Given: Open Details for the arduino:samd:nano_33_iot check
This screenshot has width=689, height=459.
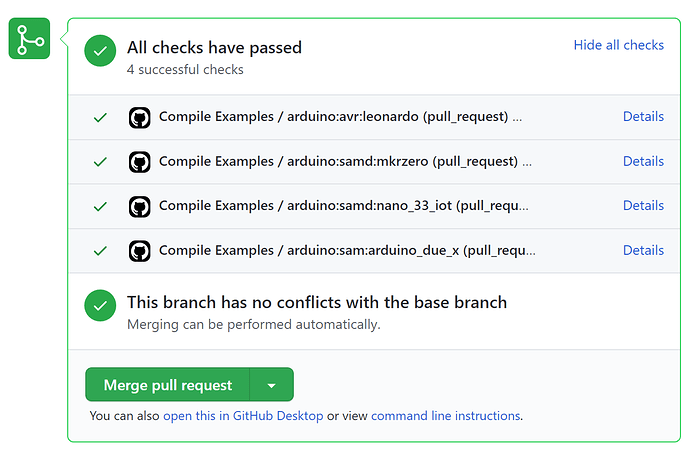Looking at the screenshot, I should 643,206.
